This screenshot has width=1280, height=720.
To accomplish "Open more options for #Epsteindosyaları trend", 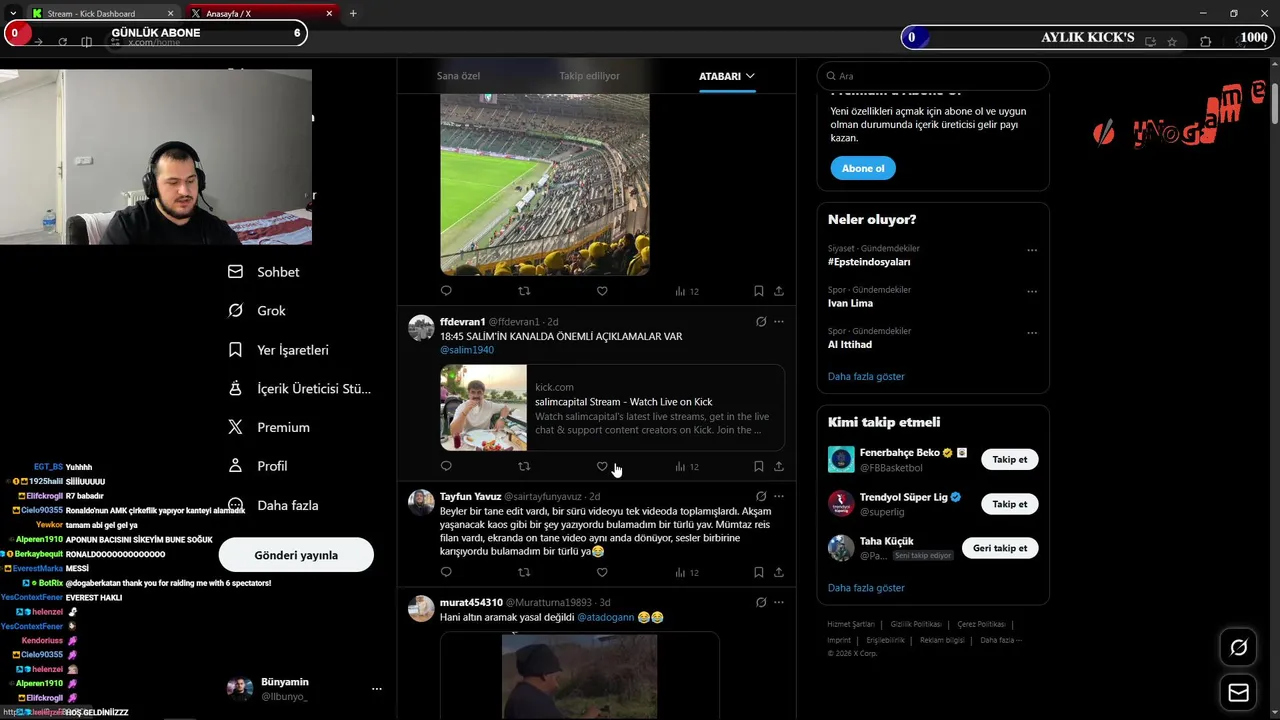I will point(1032,251).
